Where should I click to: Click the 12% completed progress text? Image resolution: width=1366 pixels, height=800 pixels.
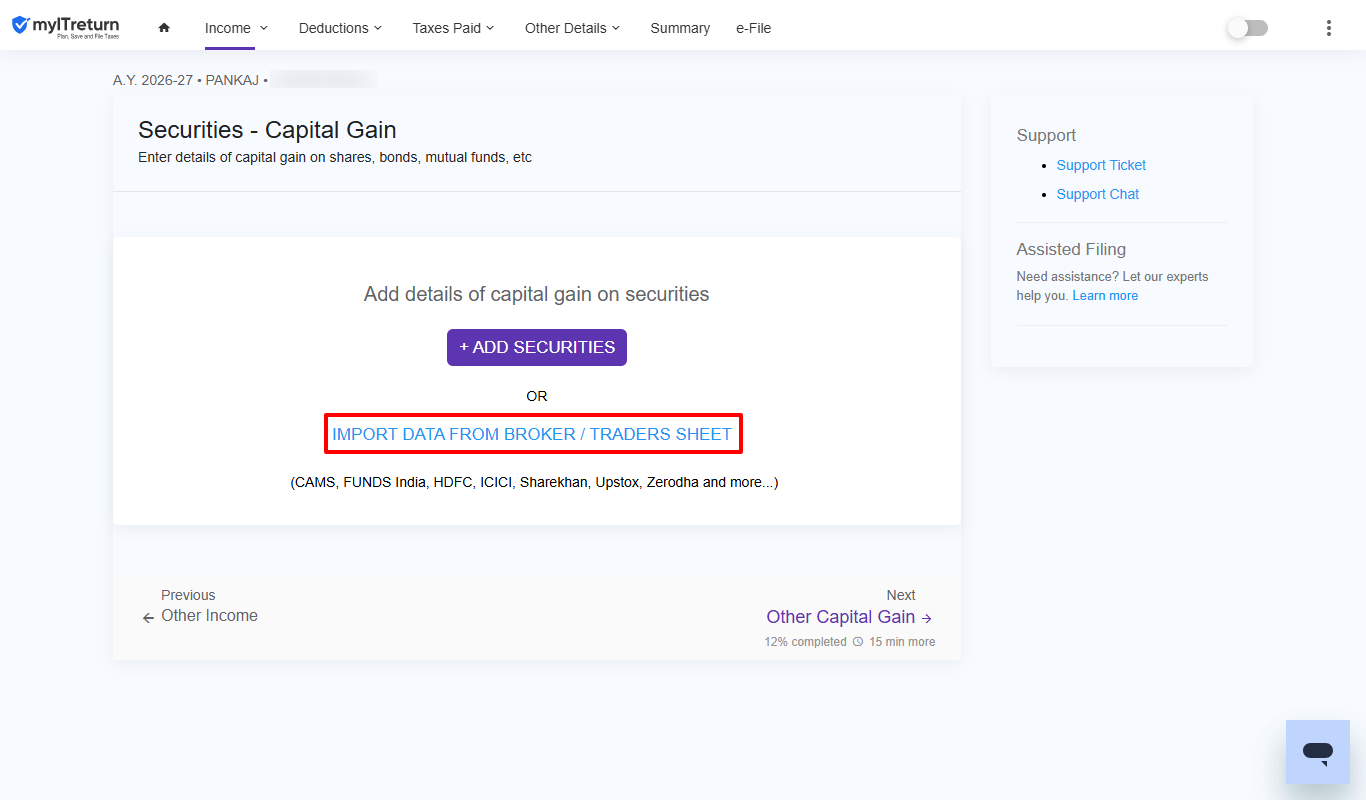pos(805,642)
